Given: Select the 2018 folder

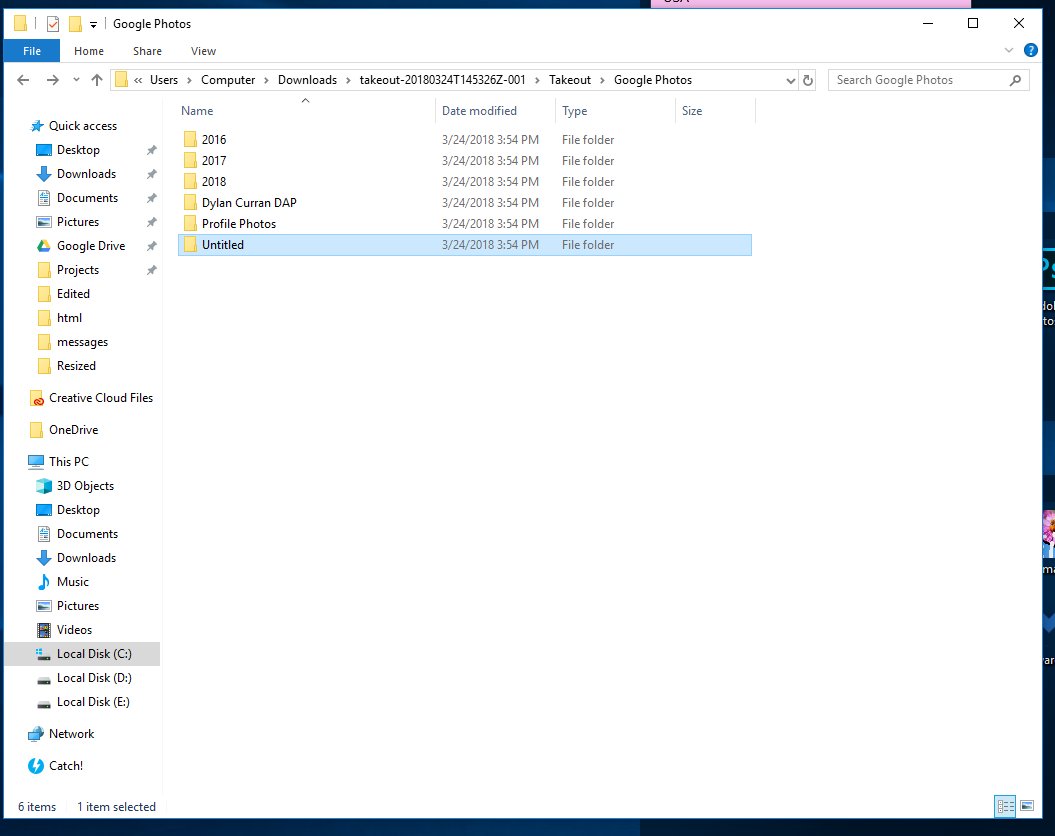Looking at the screenshot, I should [464, 182].
